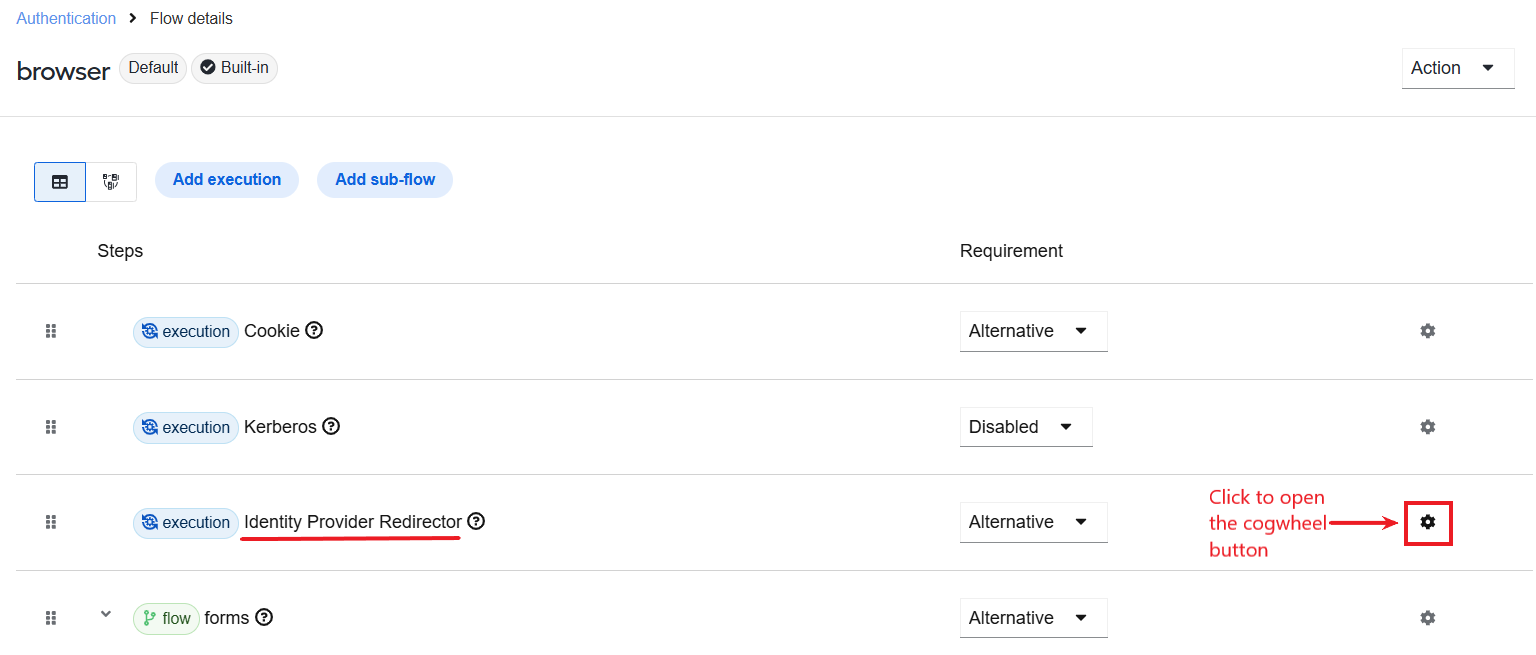Open settings cogwheel for Identity Provider Redirector
Viewport: 1536px width, 655px height.
1428,522
